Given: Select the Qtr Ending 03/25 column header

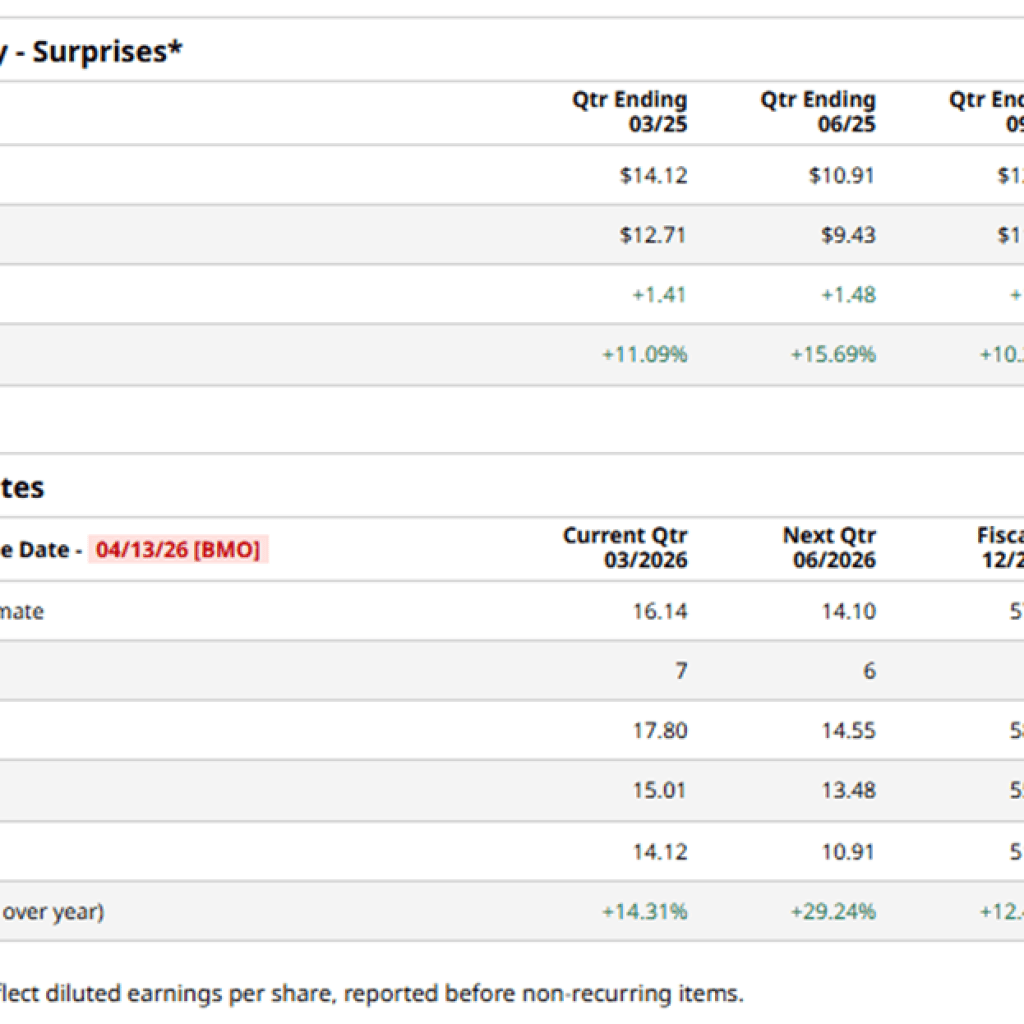Looking at the screenshot, I should point(630,112).
